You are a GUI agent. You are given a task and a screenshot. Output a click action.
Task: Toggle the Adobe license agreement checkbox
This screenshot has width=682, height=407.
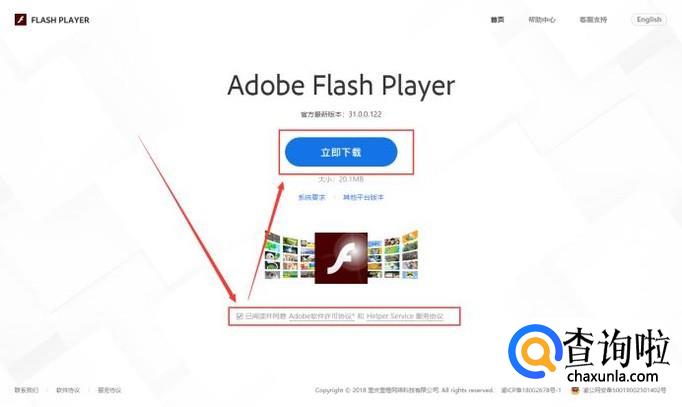point(240,316)
